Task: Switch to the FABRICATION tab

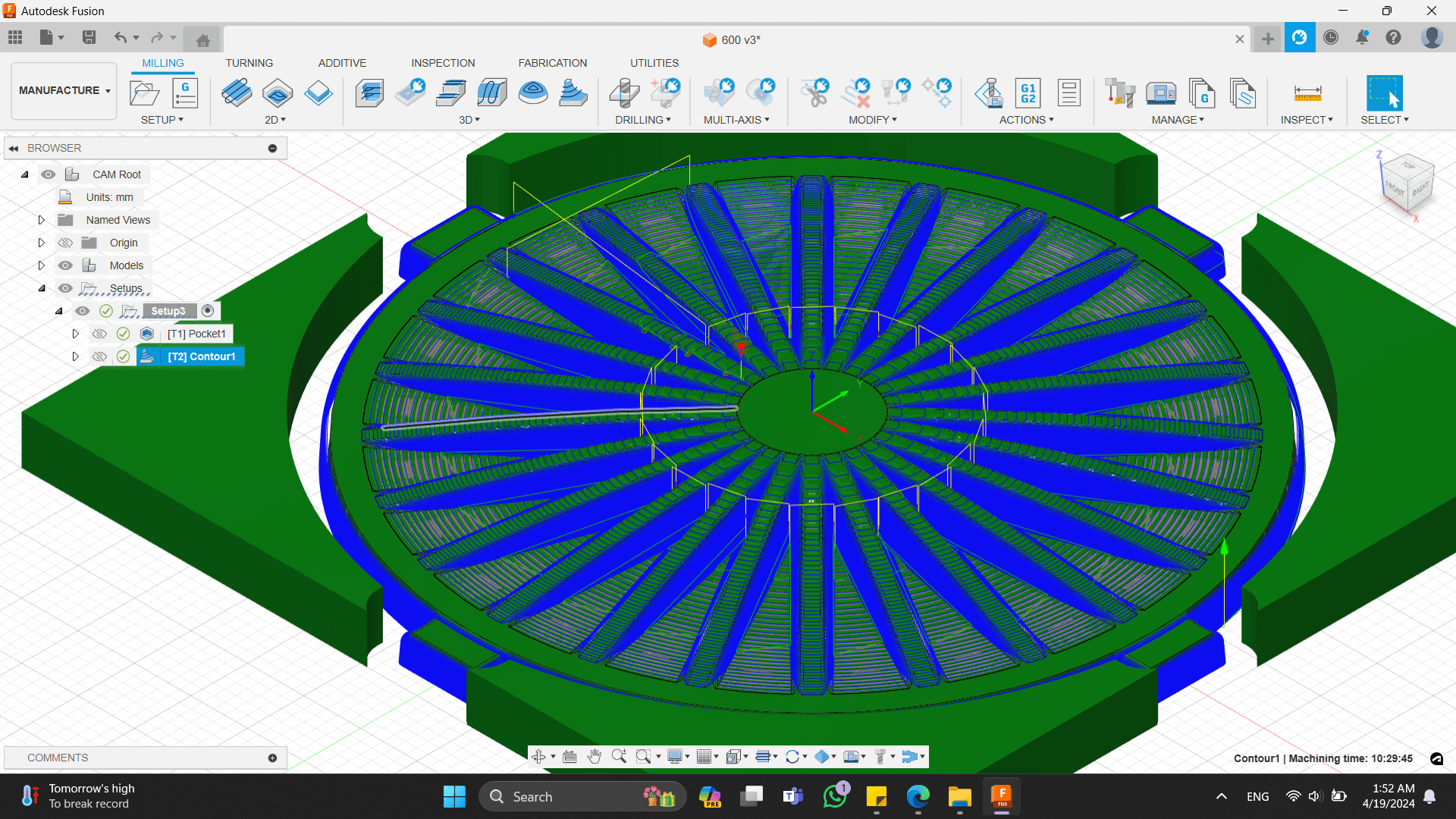Action: pyautogui.click(x=553, y=63)
